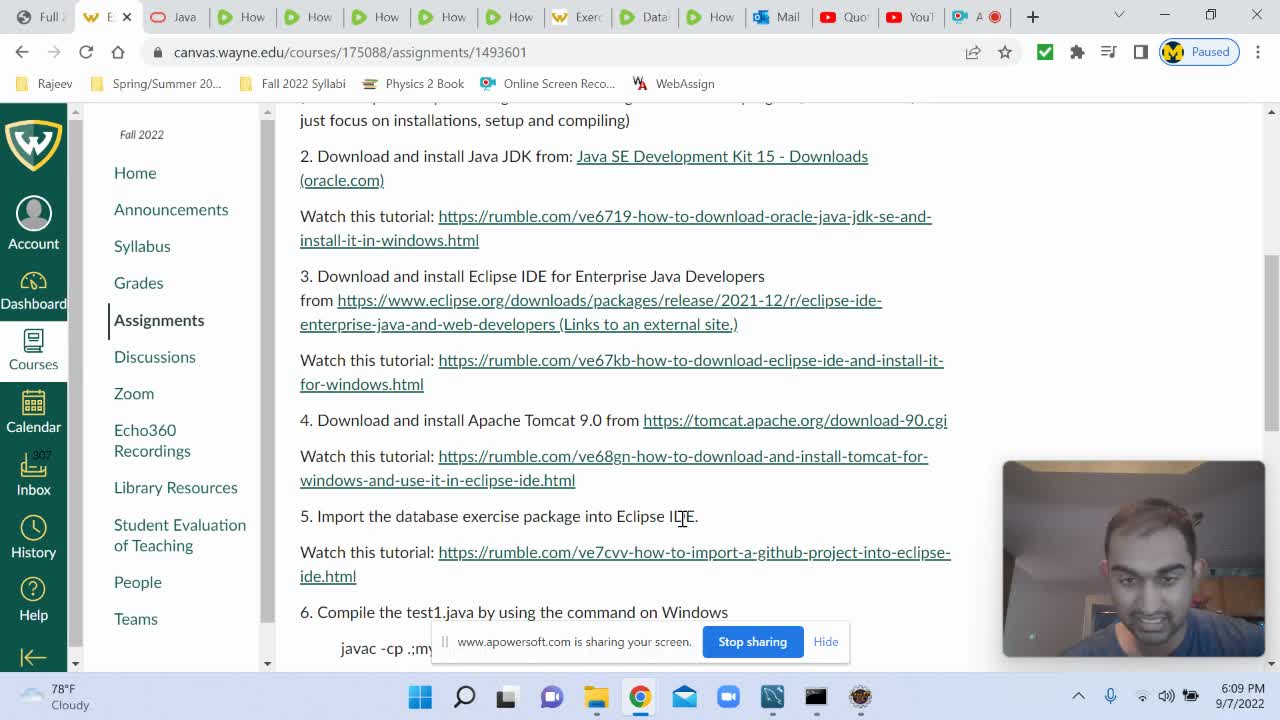1280x720 pixels.
Task: Switch to the Data tab
Action: coord(642,17)
